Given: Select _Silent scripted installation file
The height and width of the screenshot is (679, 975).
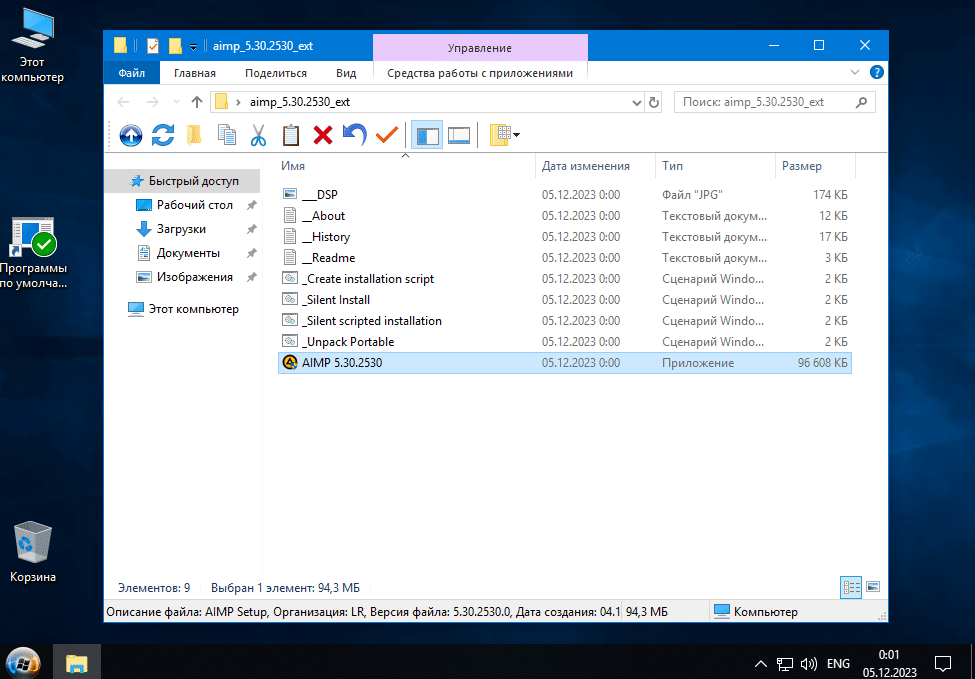Looking at the screenshot, I should click(565, 321).
